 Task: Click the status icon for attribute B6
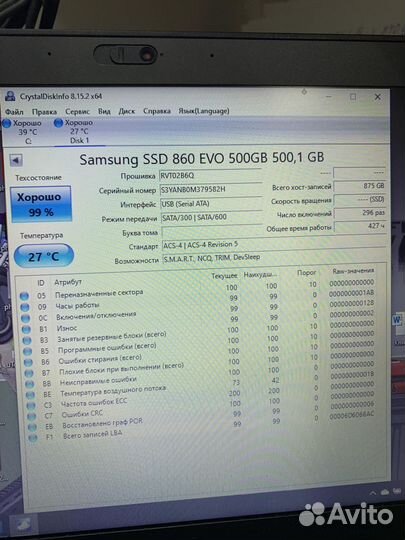(28, 362)
